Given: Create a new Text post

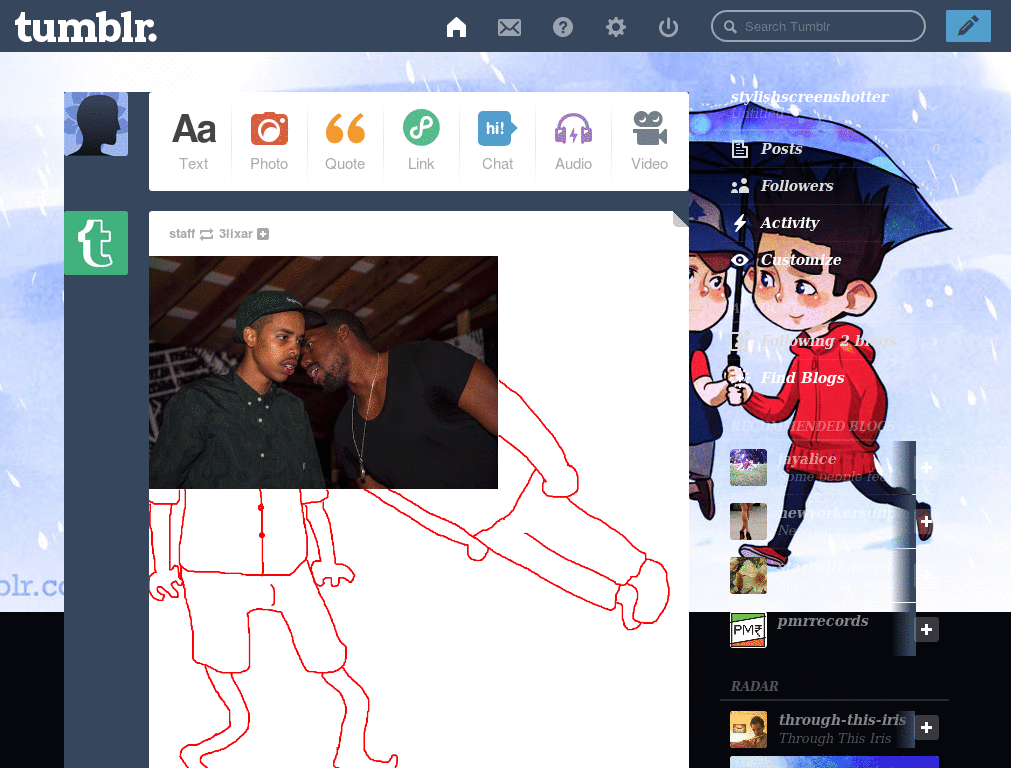Looking at the screenshot, I should [x=193, y=141].
